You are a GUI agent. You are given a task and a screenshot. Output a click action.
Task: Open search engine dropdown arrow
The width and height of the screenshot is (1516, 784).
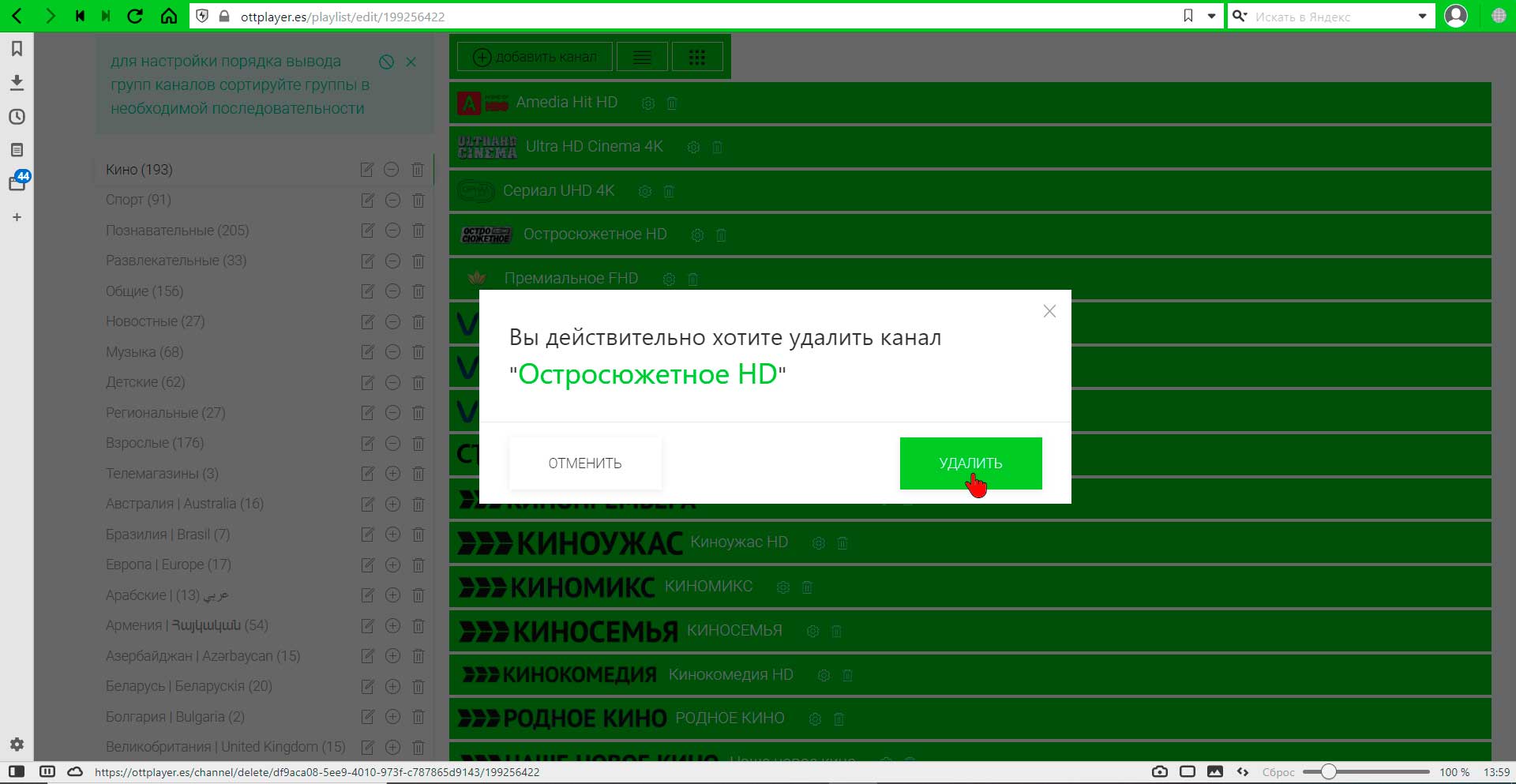[1422, 16]
